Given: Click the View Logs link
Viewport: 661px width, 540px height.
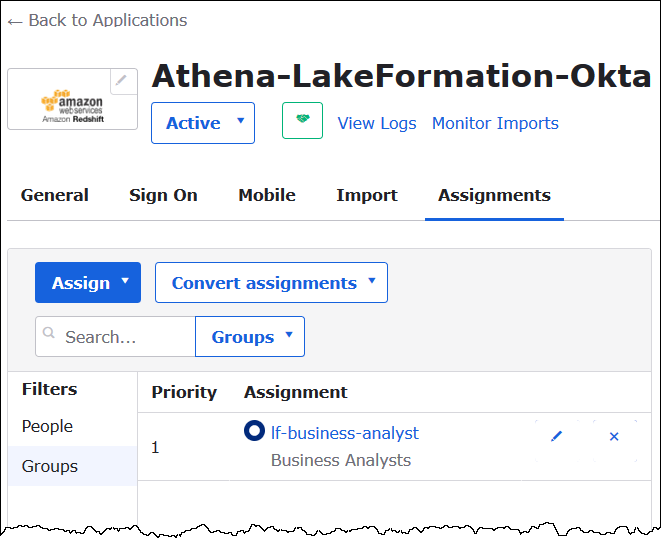Looking at the screenshot, I should click(376, 123).
